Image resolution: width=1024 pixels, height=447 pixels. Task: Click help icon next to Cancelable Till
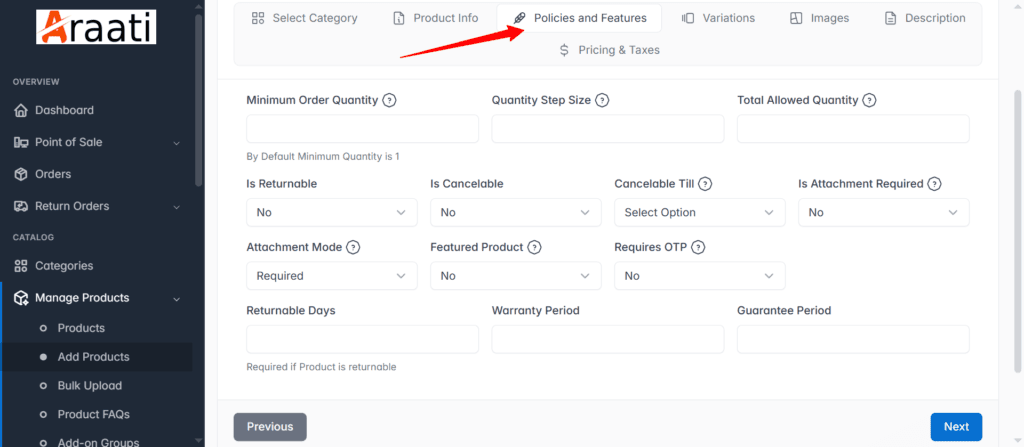tap(705, 184)
